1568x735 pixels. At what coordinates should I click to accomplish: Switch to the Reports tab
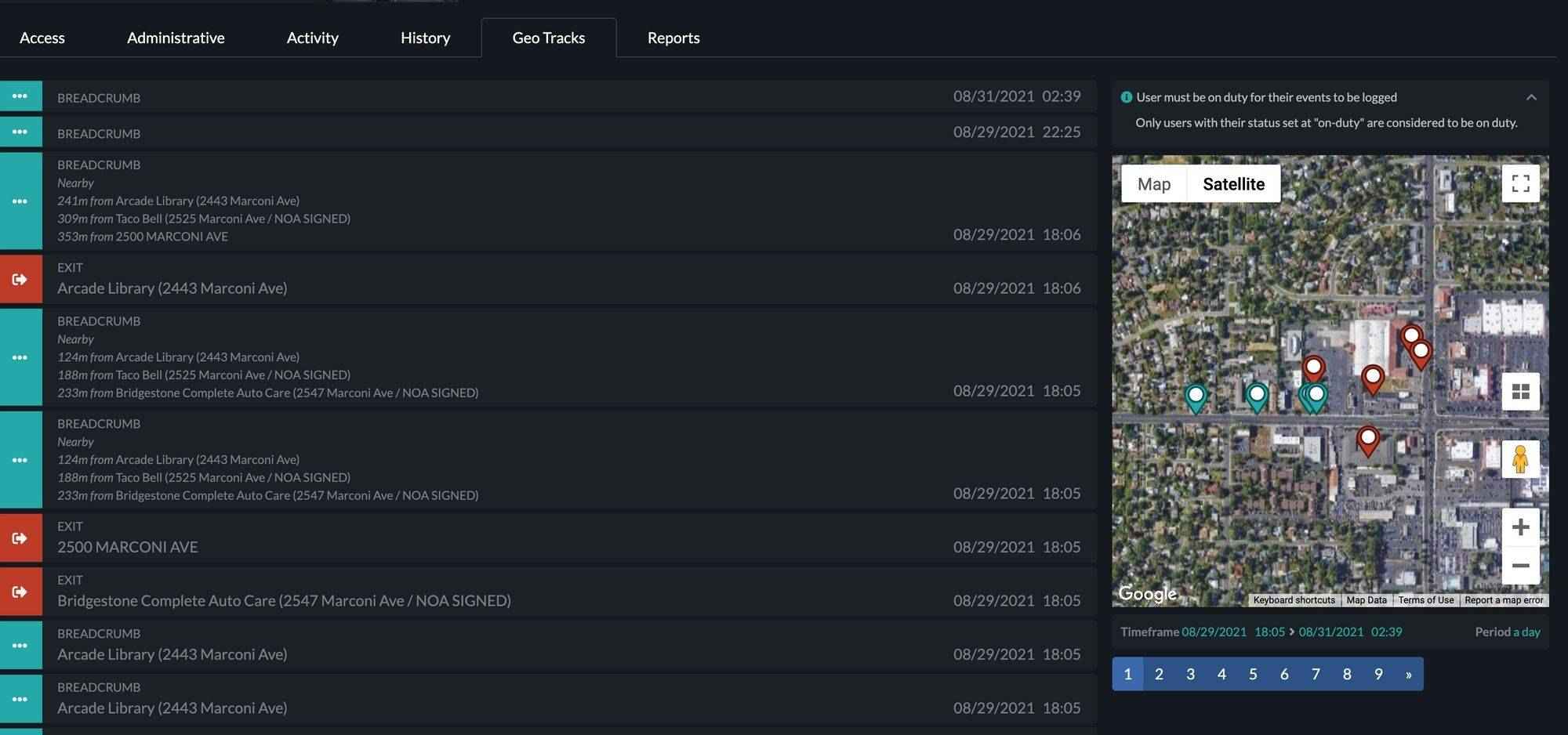[x=673, y=37]
